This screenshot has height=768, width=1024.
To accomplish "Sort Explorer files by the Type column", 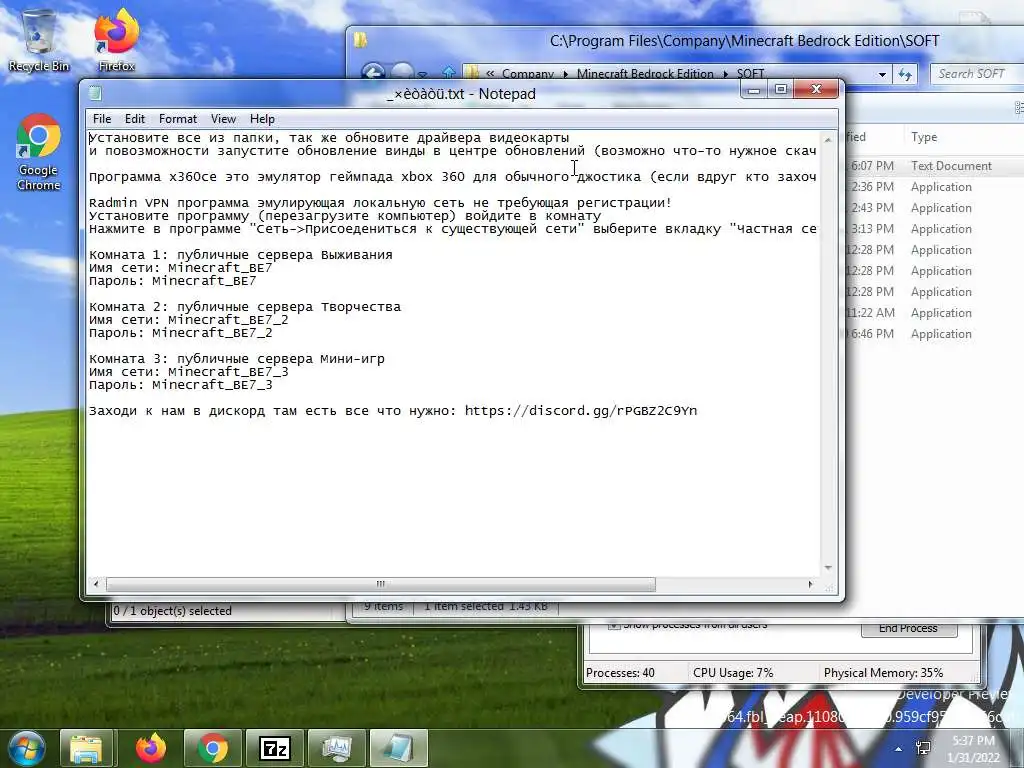I will click(924, 137).
